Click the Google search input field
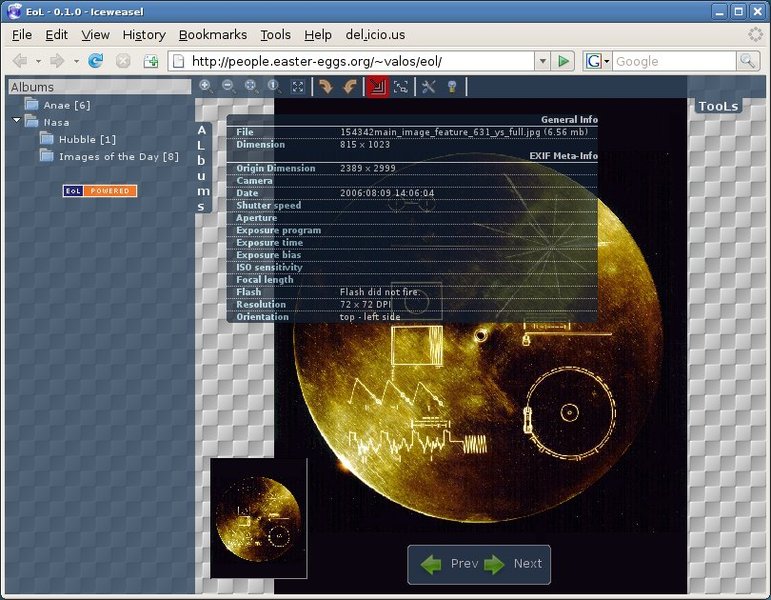 pyautogui.click(x=674, y=61)
